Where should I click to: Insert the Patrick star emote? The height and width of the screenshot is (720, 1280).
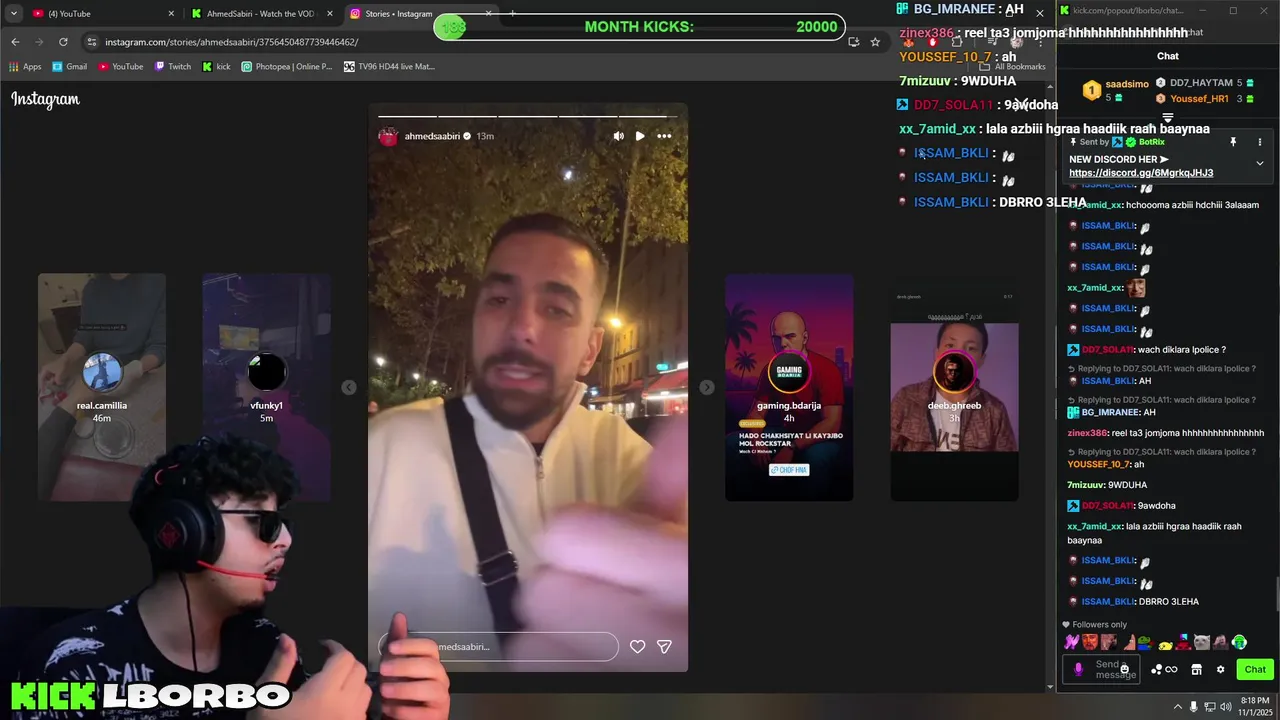point(1128,642)
